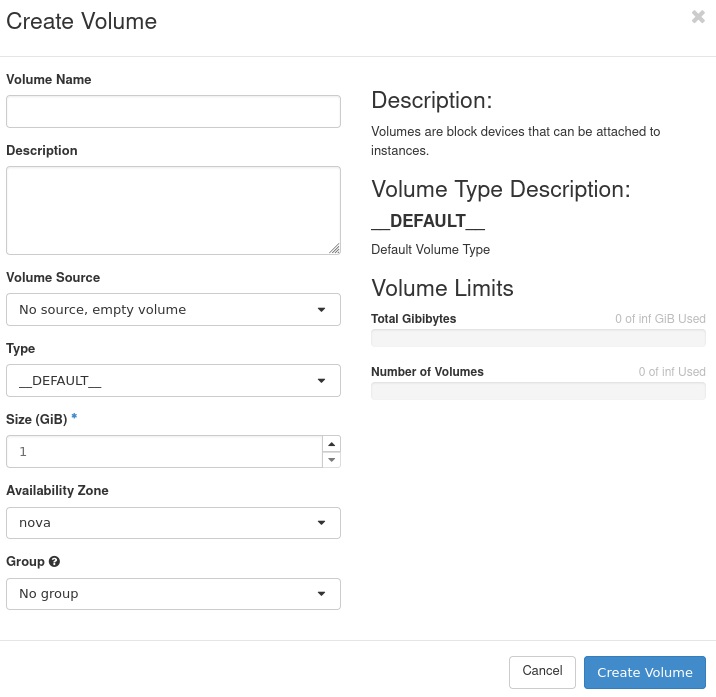Image resolution: width=716 pixels, height=697 pixels.
Task: Click the Volume Name field label
Action: [x=49, y=80]
